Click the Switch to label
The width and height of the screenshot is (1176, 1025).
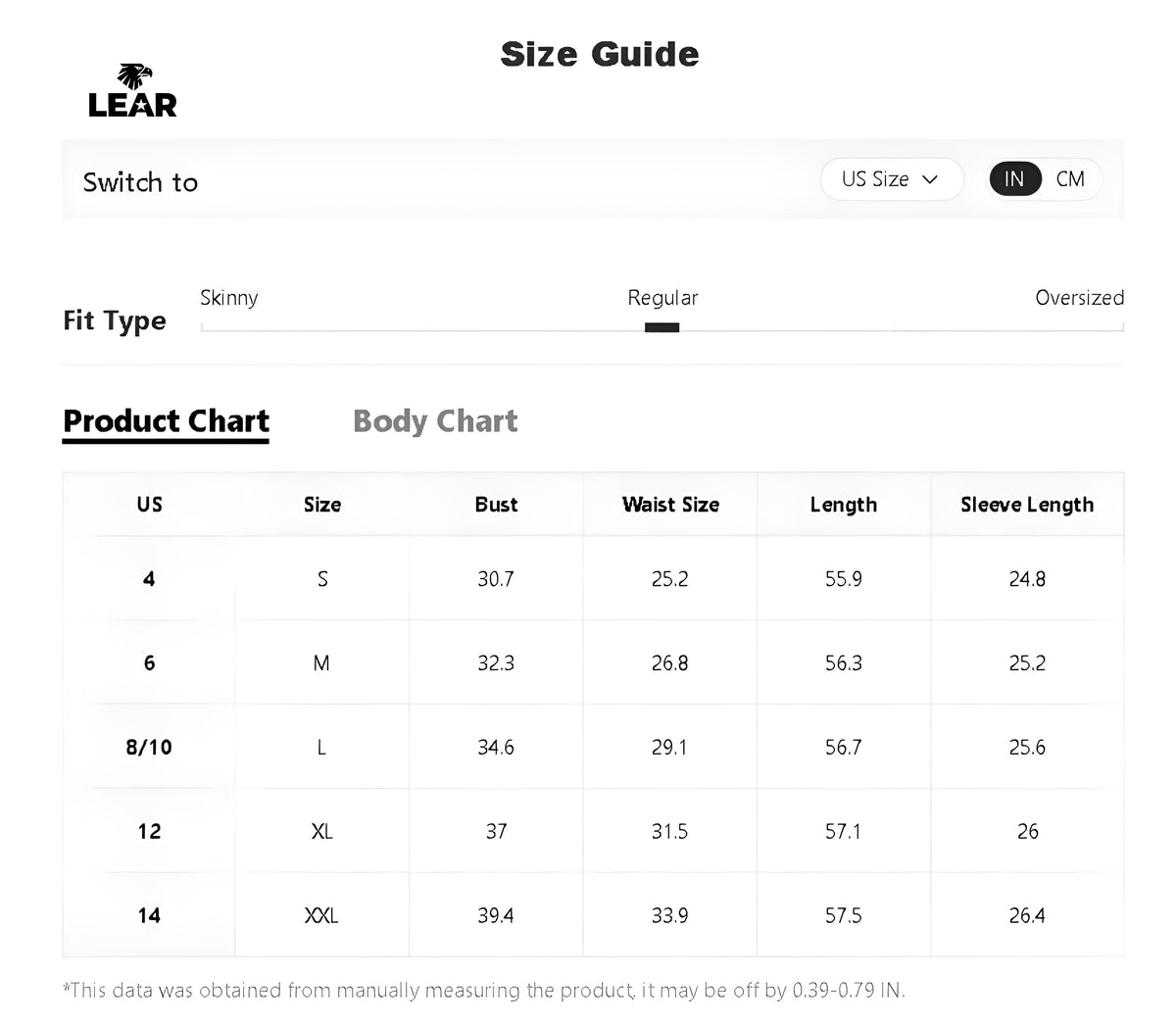(140, 182)
